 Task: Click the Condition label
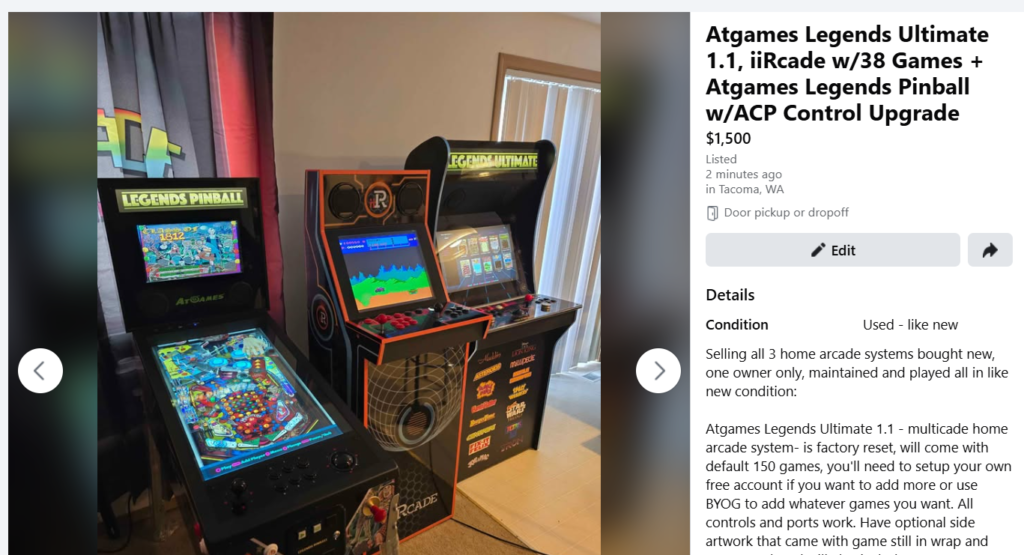[x=737, y=325]
